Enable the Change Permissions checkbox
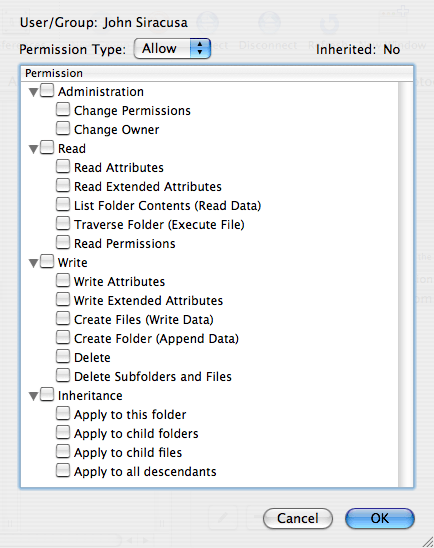 63,109
